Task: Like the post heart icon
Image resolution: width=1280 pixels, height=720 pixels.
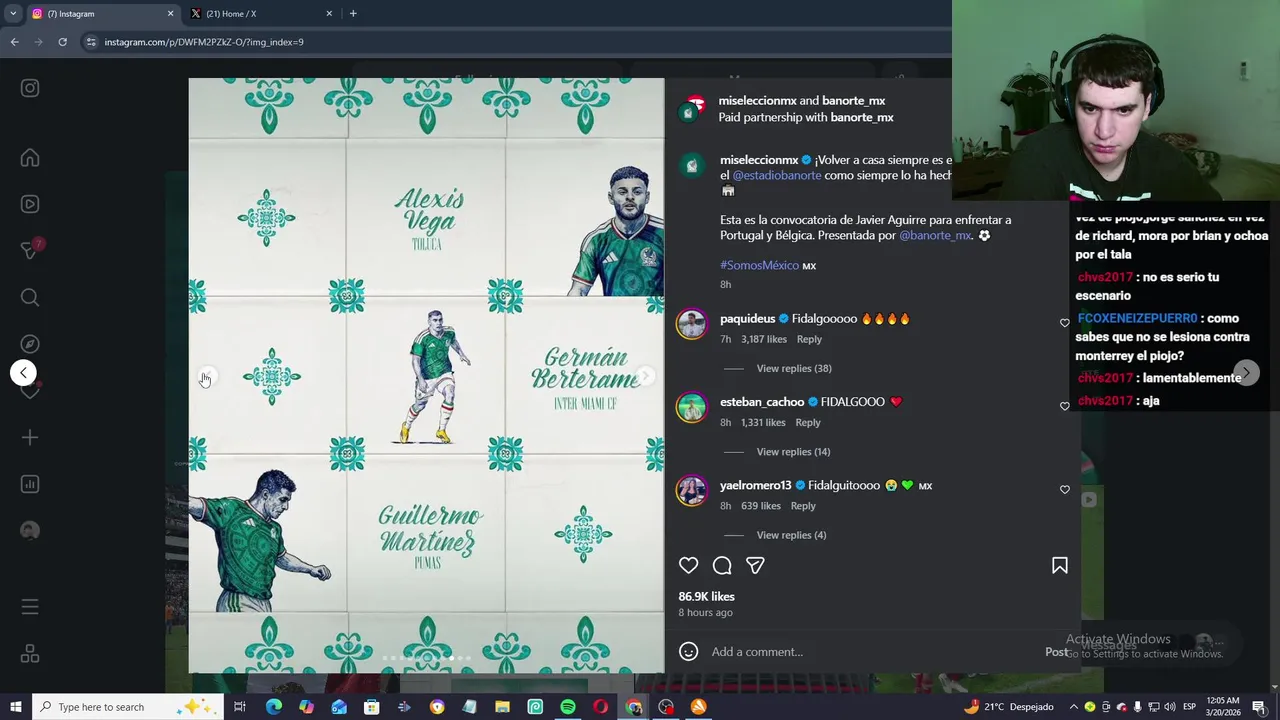Action: [688, 566]
